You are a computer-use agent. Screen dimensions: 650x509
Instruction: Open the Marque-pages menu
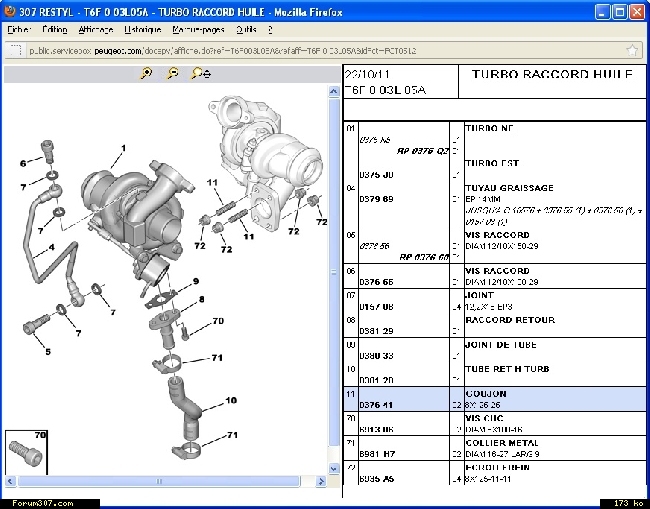click(x=198, y=30)
